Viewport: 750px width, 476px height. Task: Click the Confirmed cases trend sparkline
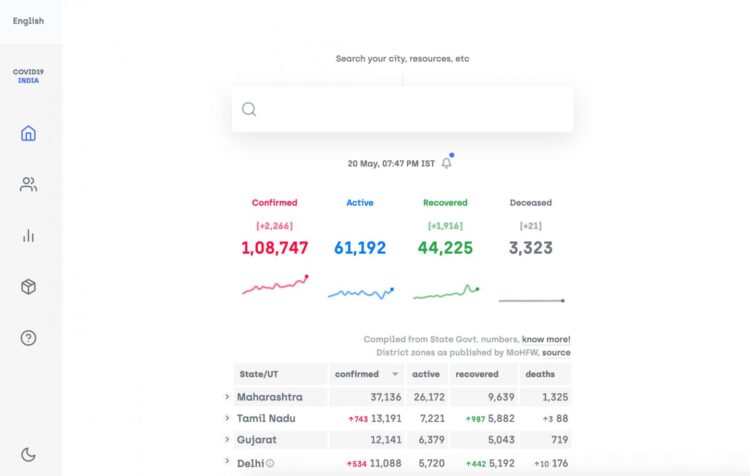[275, 286]
